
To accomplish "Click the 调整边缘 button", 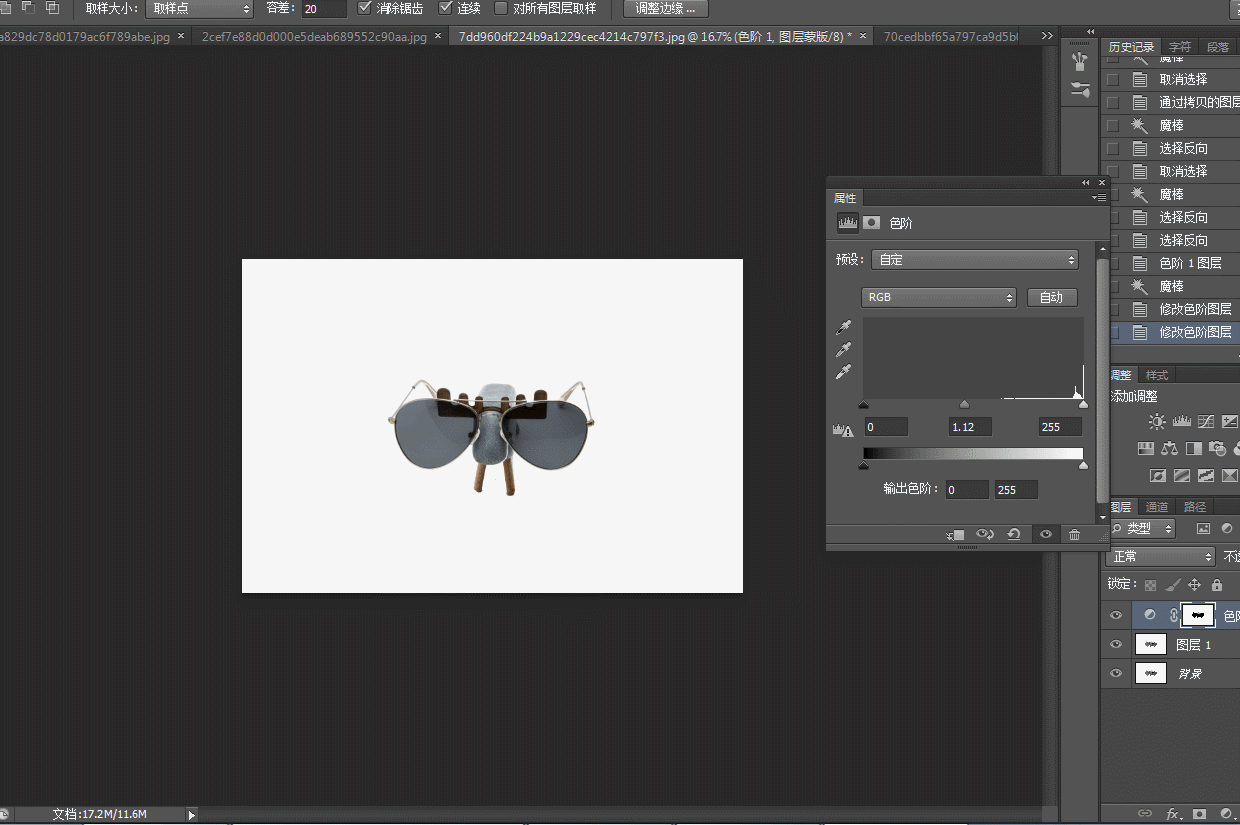I will (665, 8).
